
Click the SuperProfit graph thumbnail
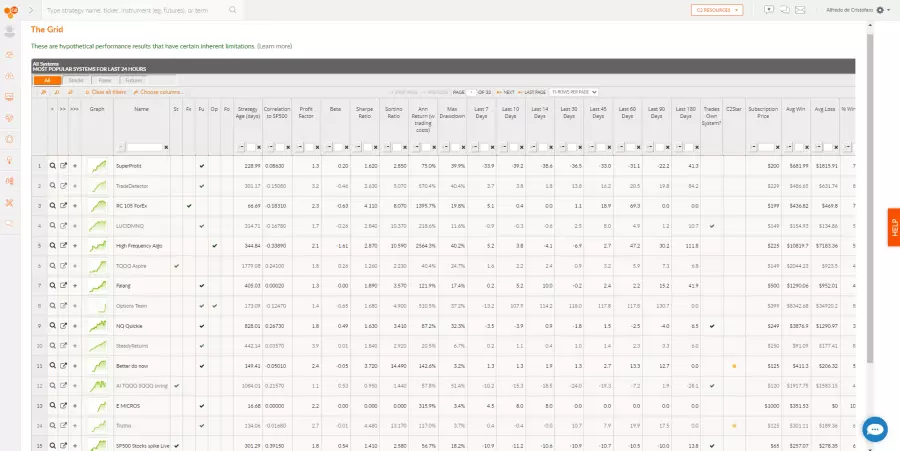point(98,166)
